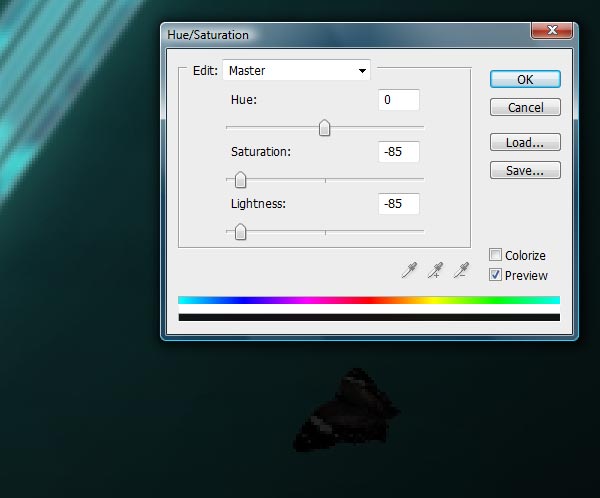Select the add-to-sample eyedropper tool
Screen dimensions: 600x498
click(435, 270)
